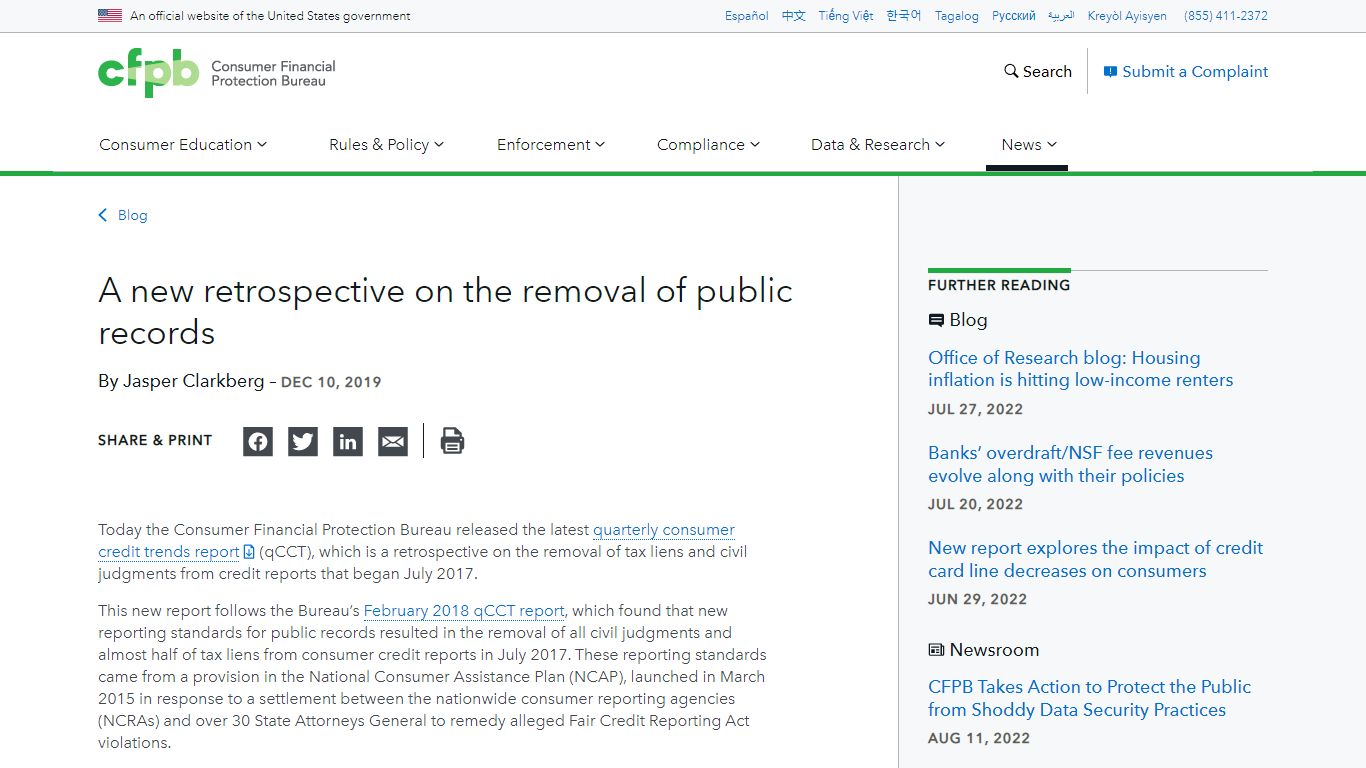Viewport: 1366px width, 768px height.
Task: Click the article title heading
Action: point(446,311)
